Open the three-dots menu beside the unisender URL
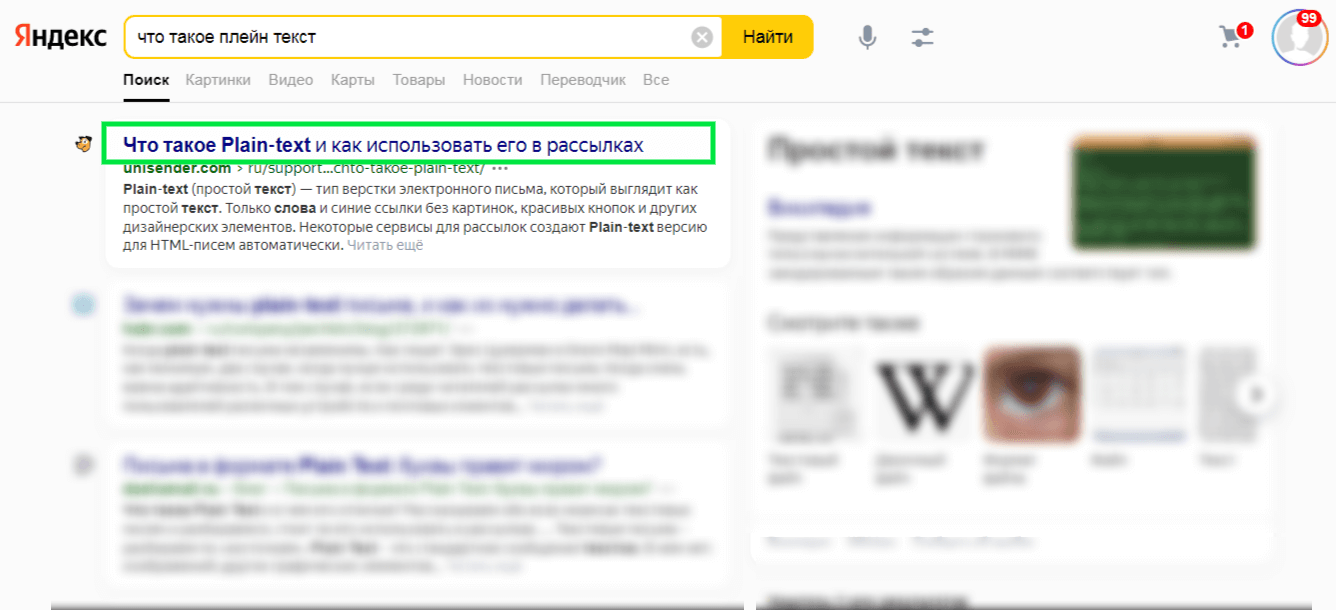Image resolution: width=1336 pixels, height=610 pixels. click(x=500, y=169)
